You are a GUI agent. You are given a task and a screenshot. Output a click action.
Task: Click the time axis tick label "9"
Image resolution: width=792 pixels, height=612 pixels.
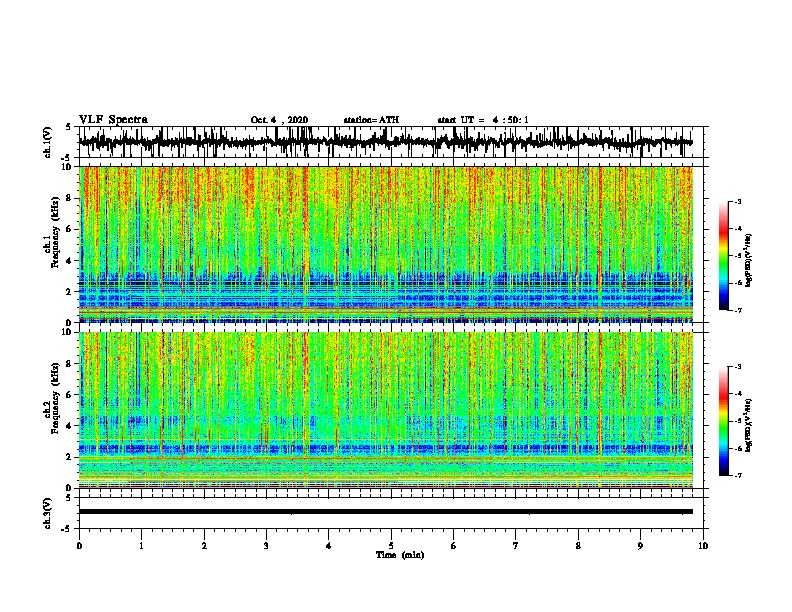[640, 546]
